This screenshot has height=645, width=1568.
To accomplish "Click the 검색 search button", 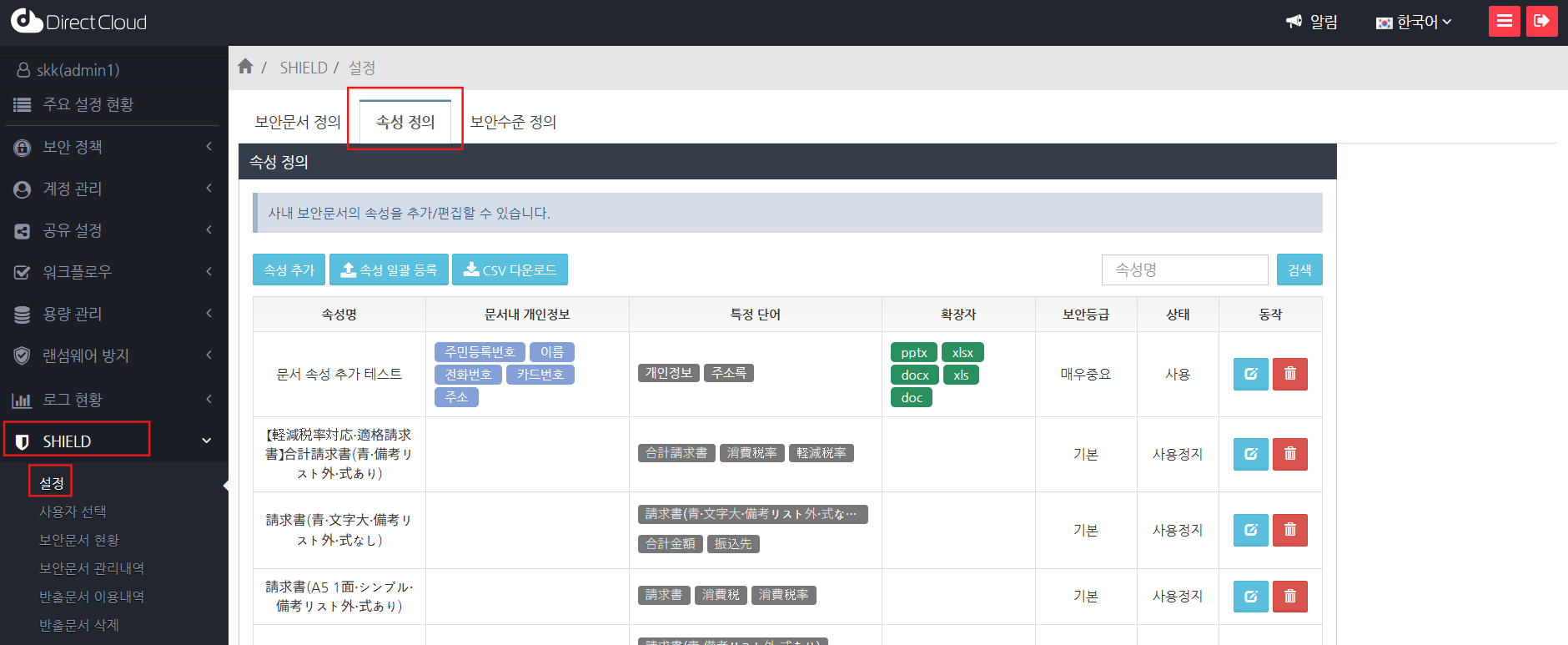I will (1299, 270).
